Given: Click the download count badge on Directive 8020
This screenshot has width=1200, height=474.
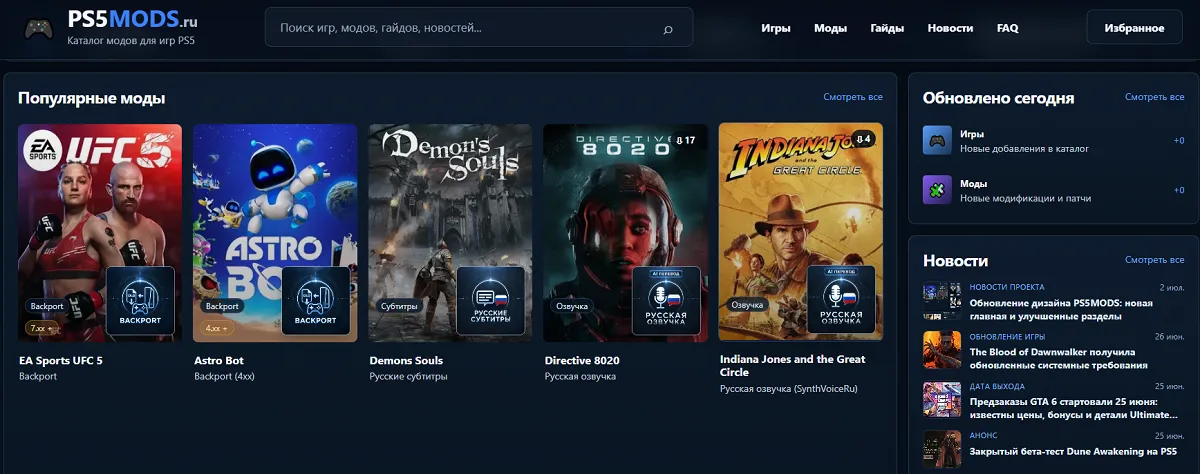Looking at the screenshot, I should [686, 139].
